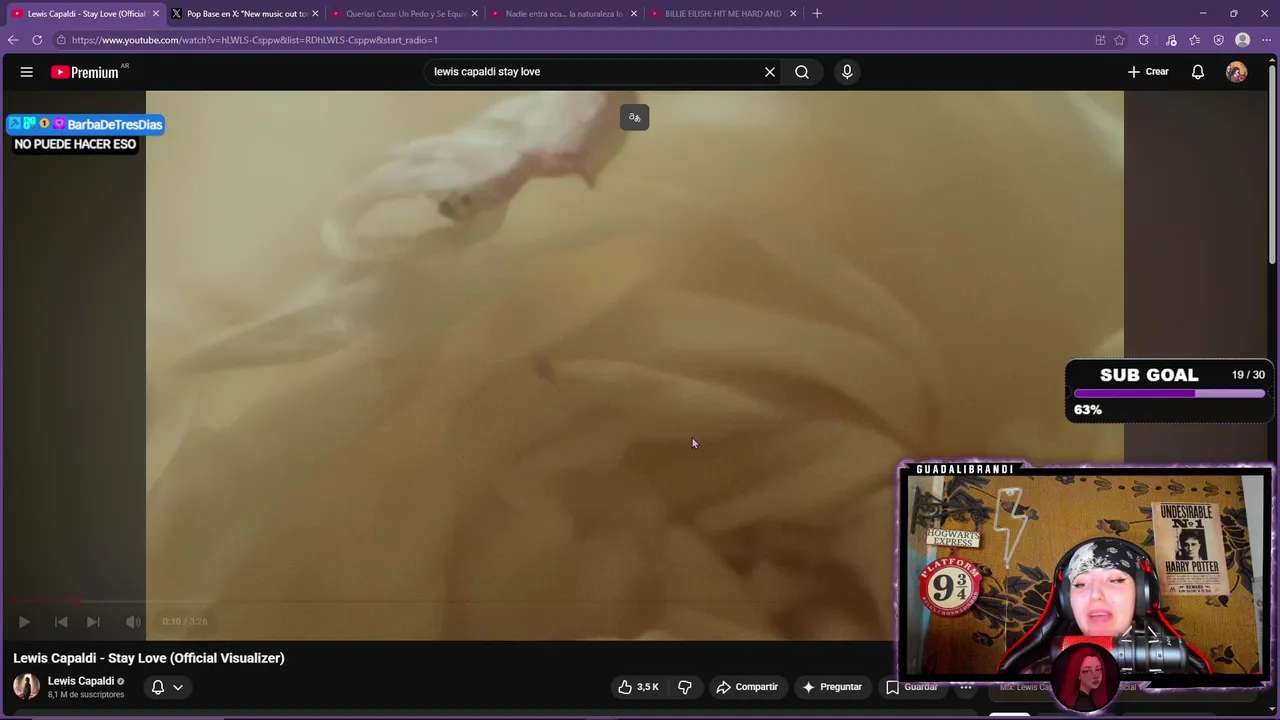Play the video
This screenshot has height=720, width=1280.
(24, 622)
